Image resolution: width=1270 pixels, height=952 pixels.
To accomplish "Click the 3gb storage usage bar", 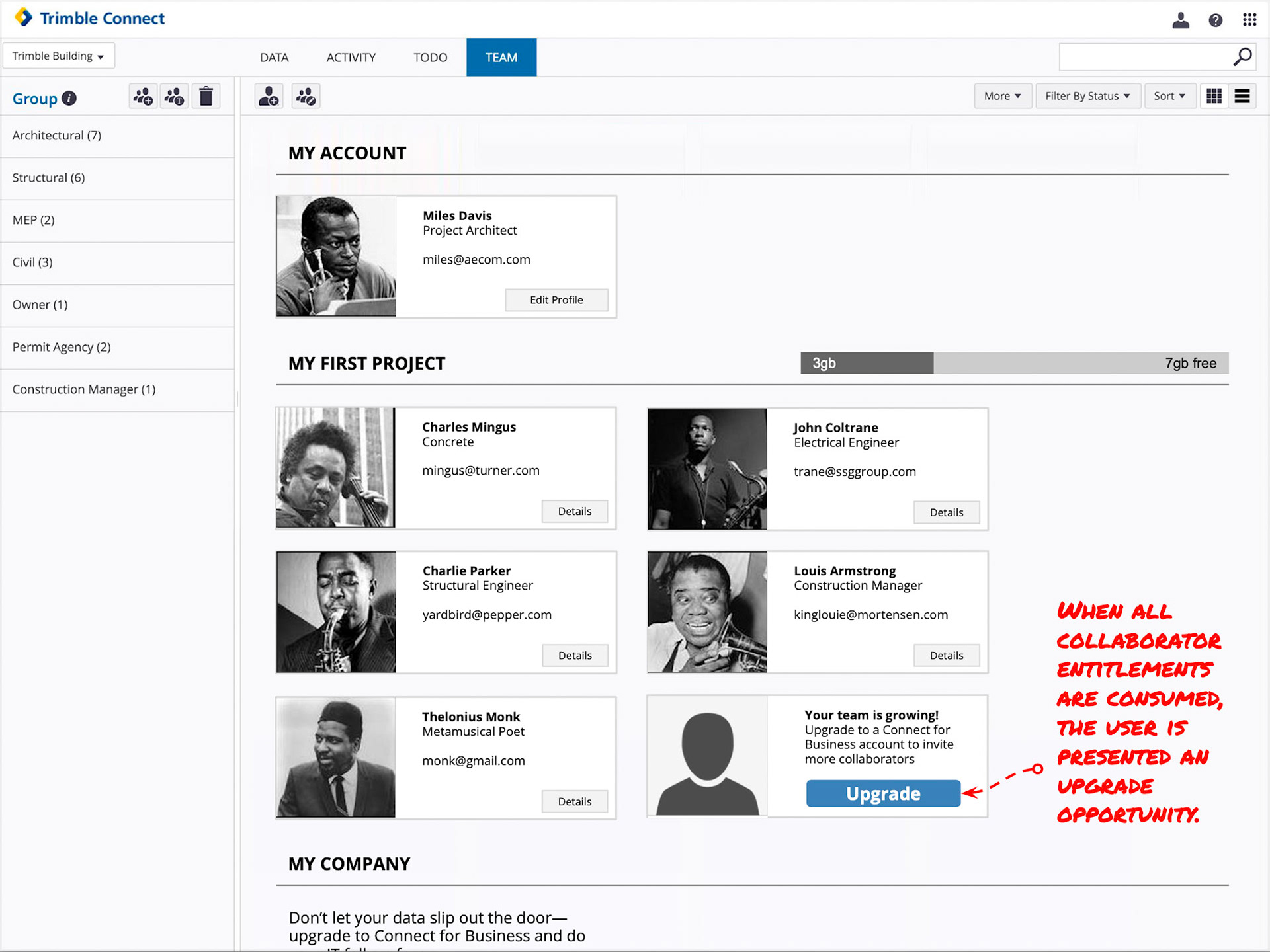I will point(867,363).
